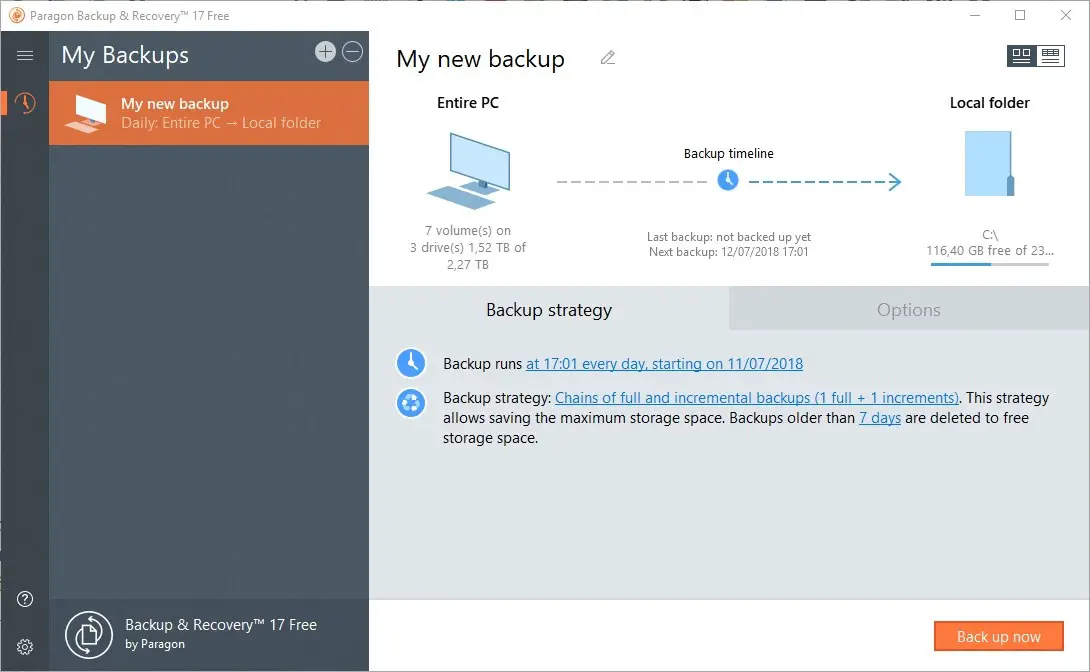Edit schedule link at 17:01 every day
The width and height of the screenshot is (1090, 672).
pyautogui.click(x=664, y=364)
